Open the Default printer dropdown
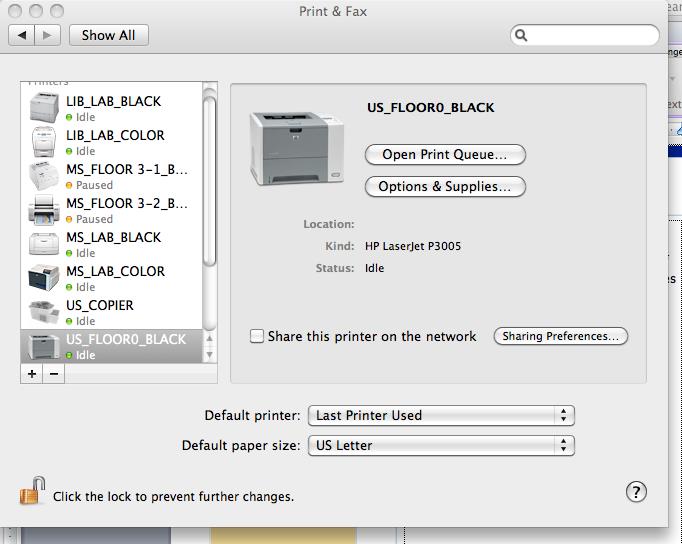The image size is (682, 544). pyautogui.click(x=441, y=415)
